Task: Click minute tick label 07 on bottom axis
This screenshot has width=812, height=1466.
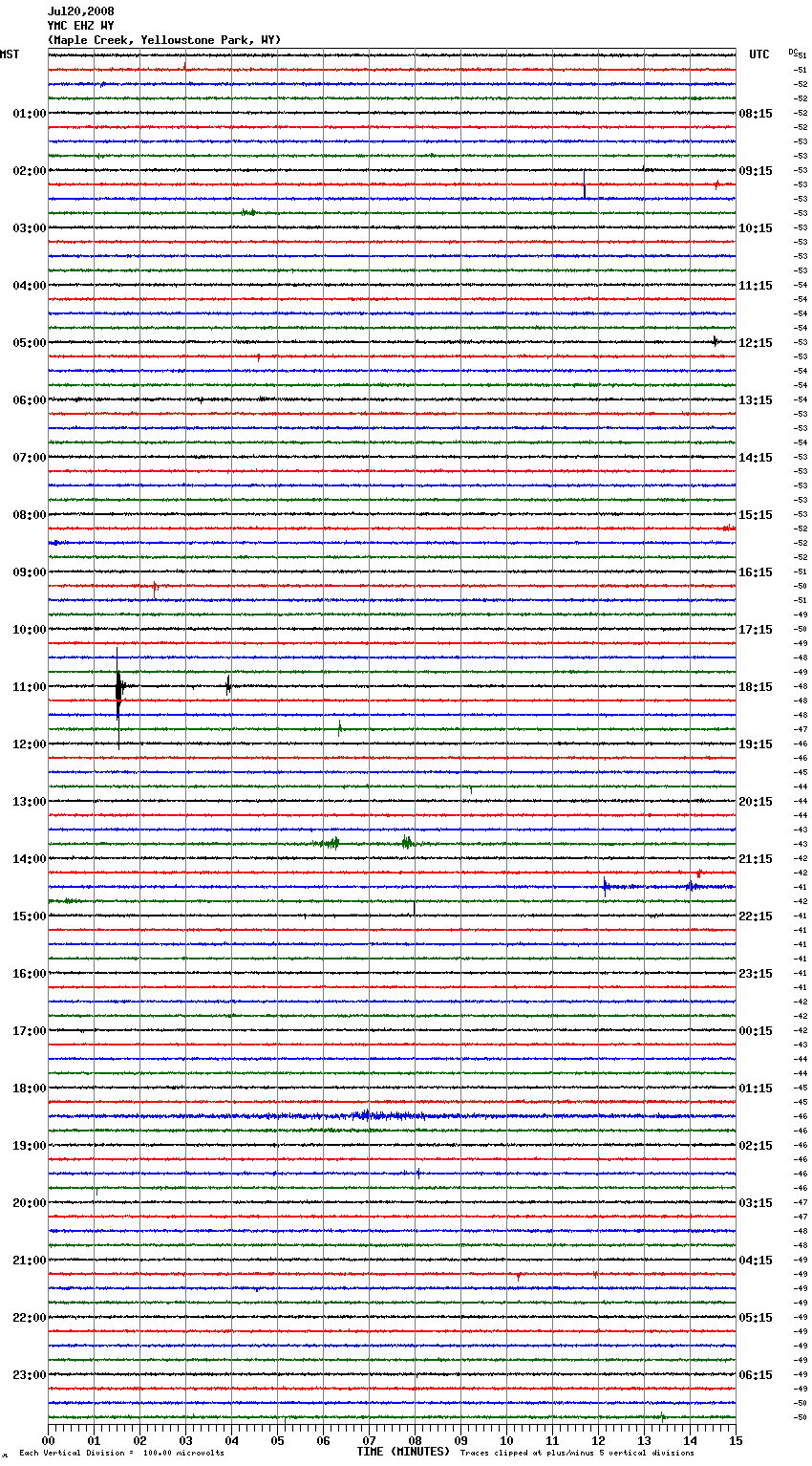Action: point(369,1439)
